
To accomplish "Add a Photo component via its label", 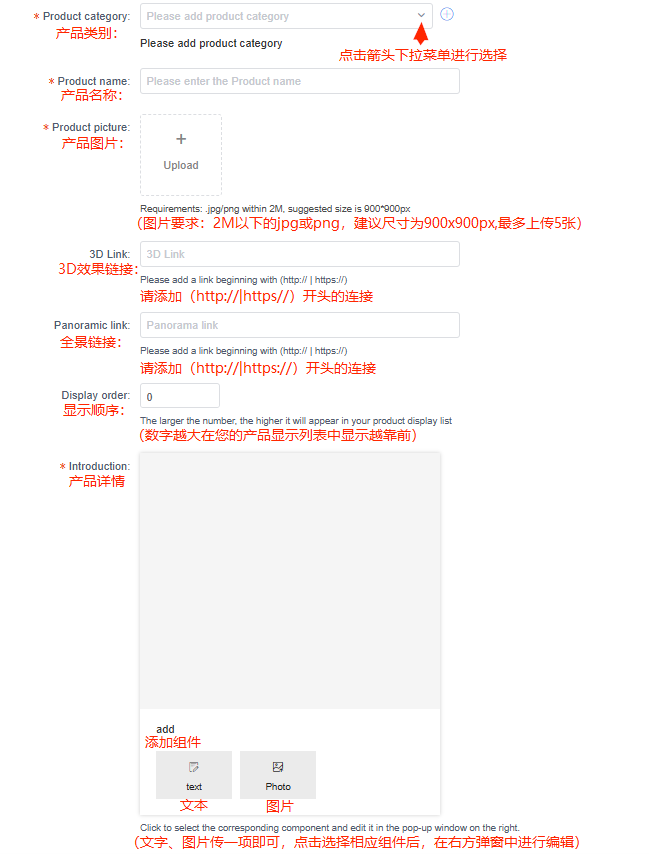I will (278, 787).
